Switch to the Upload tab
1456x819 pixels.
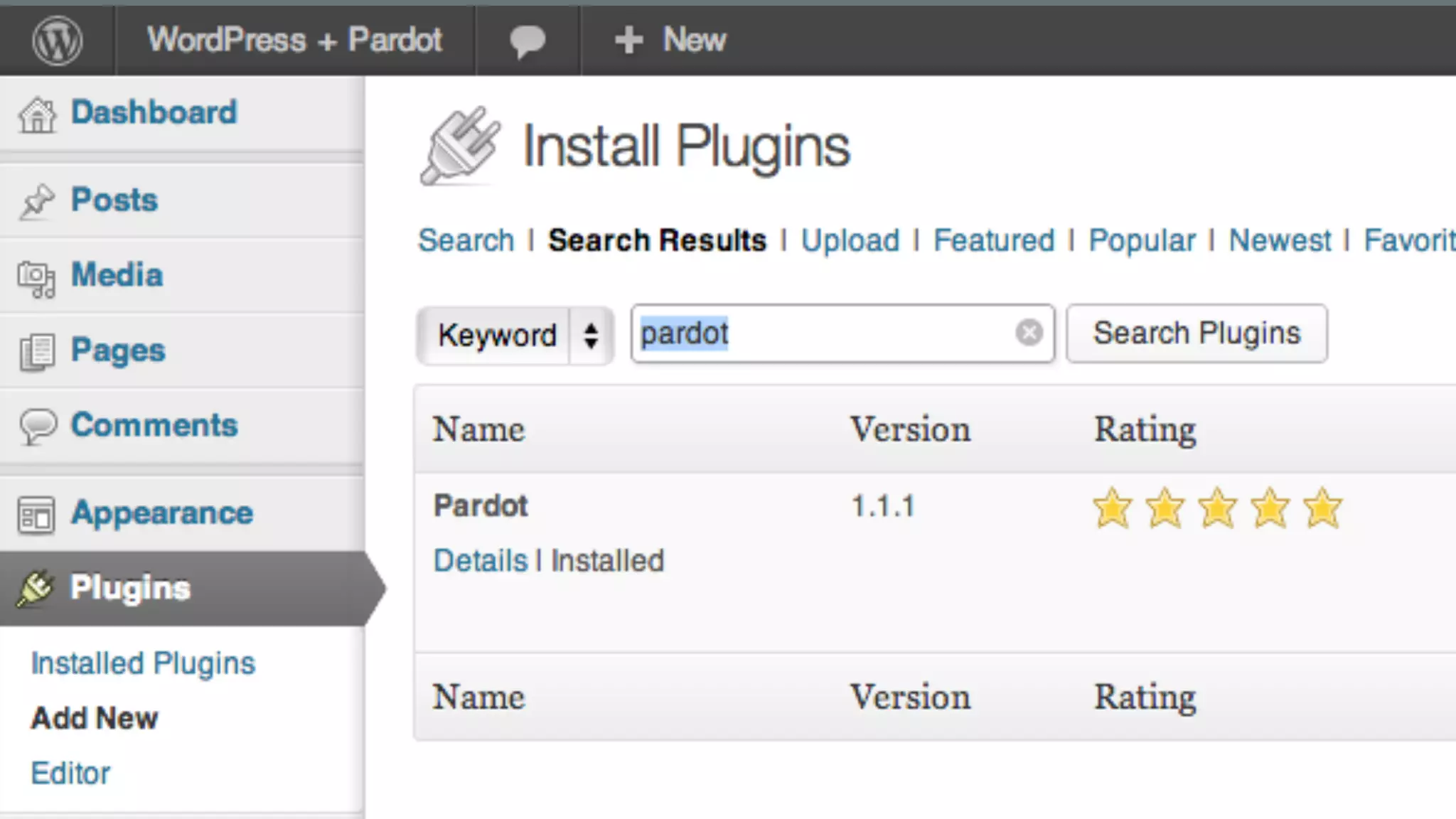coord(850,240)
